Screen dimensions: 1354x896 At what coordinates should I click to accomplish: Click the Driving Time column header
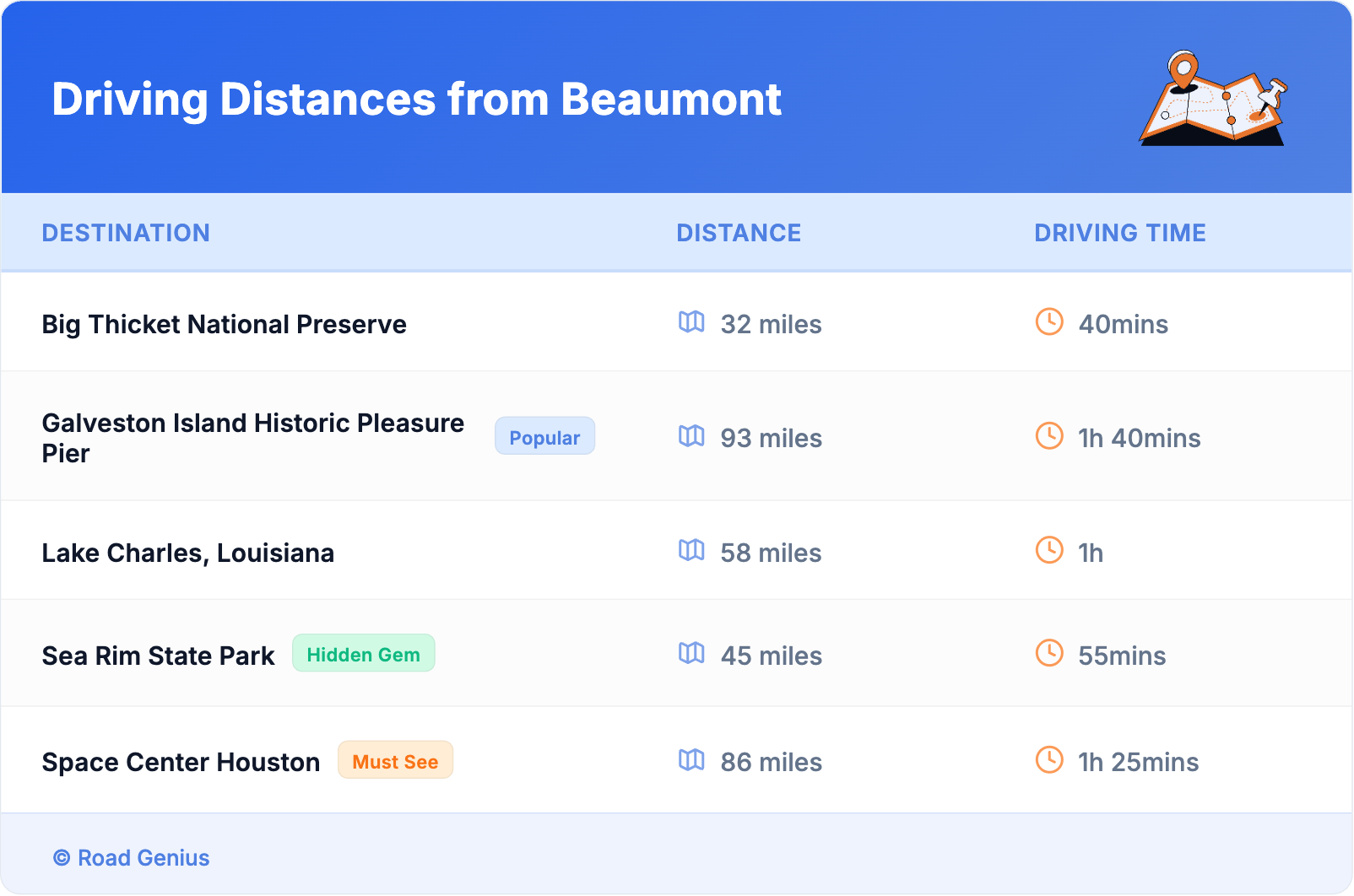point(1119,233)
